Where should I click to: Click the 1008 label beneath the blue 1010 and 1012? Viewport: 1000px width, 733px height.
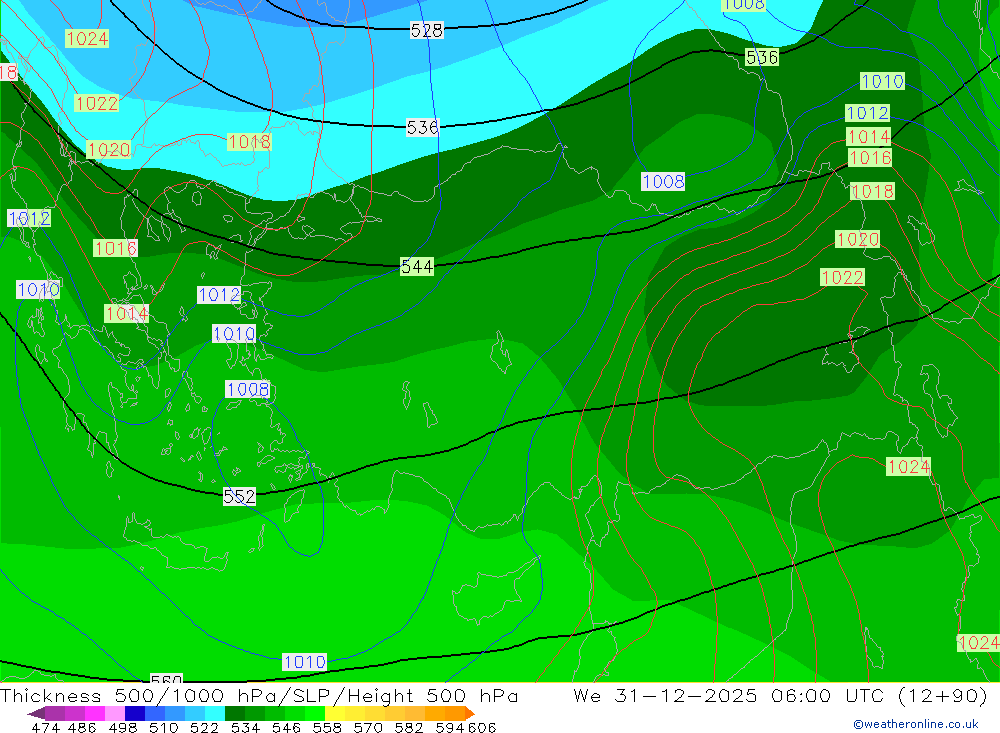tap(248, 389)
